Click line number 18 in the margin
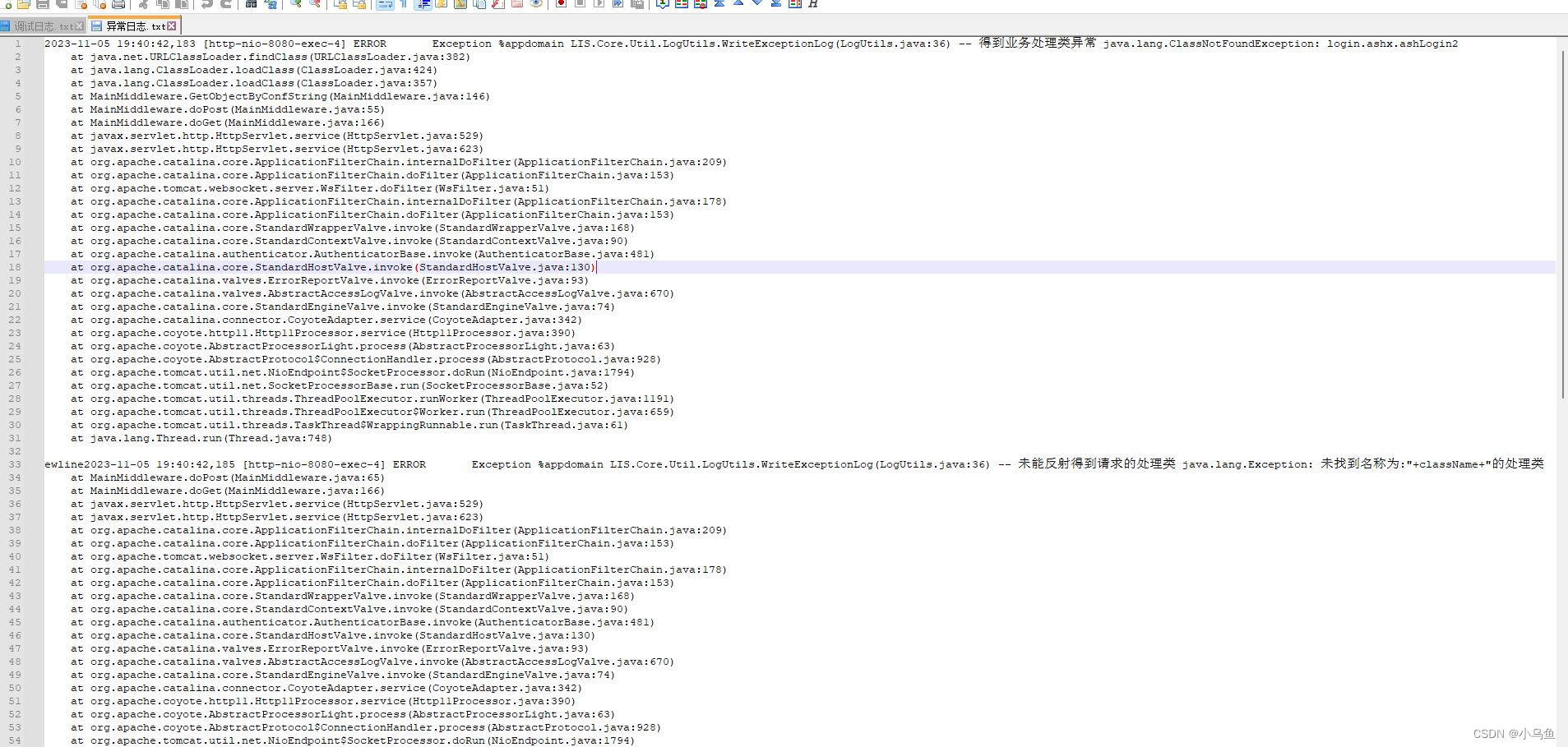 (x=15, y=267)
